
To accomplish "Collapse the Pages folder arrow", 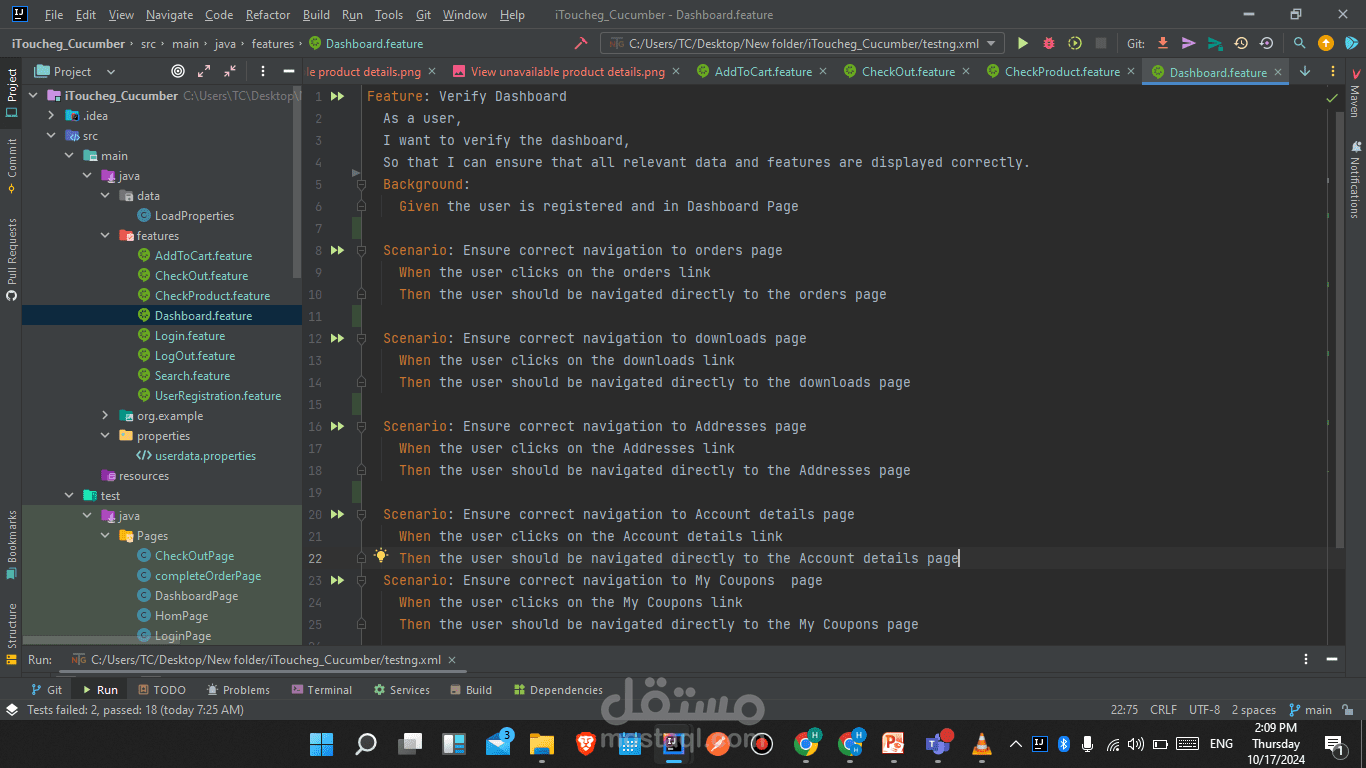I will [x=105, y=536].
